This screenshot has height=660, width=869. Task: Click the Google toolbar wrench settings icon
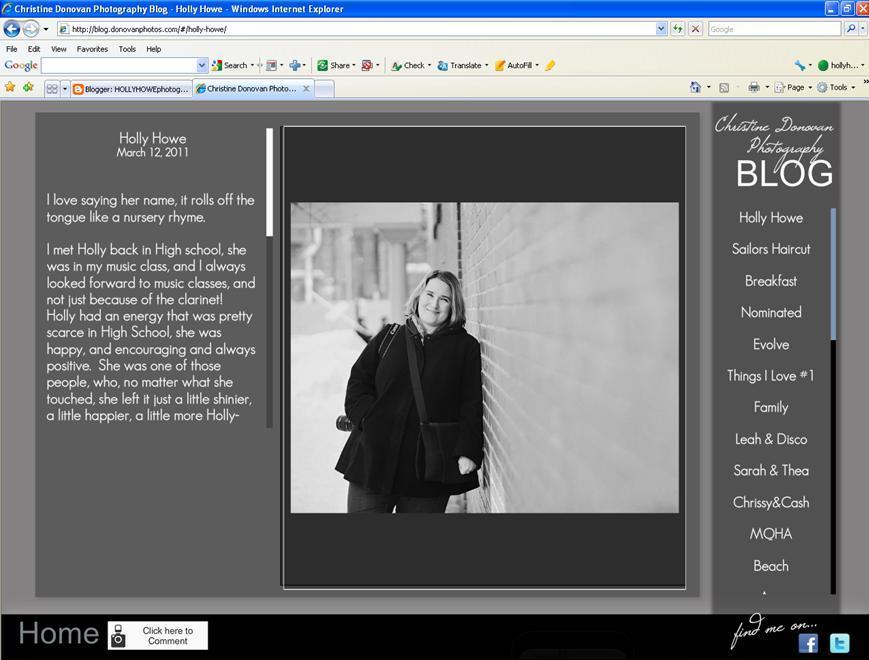pos(800,65)
